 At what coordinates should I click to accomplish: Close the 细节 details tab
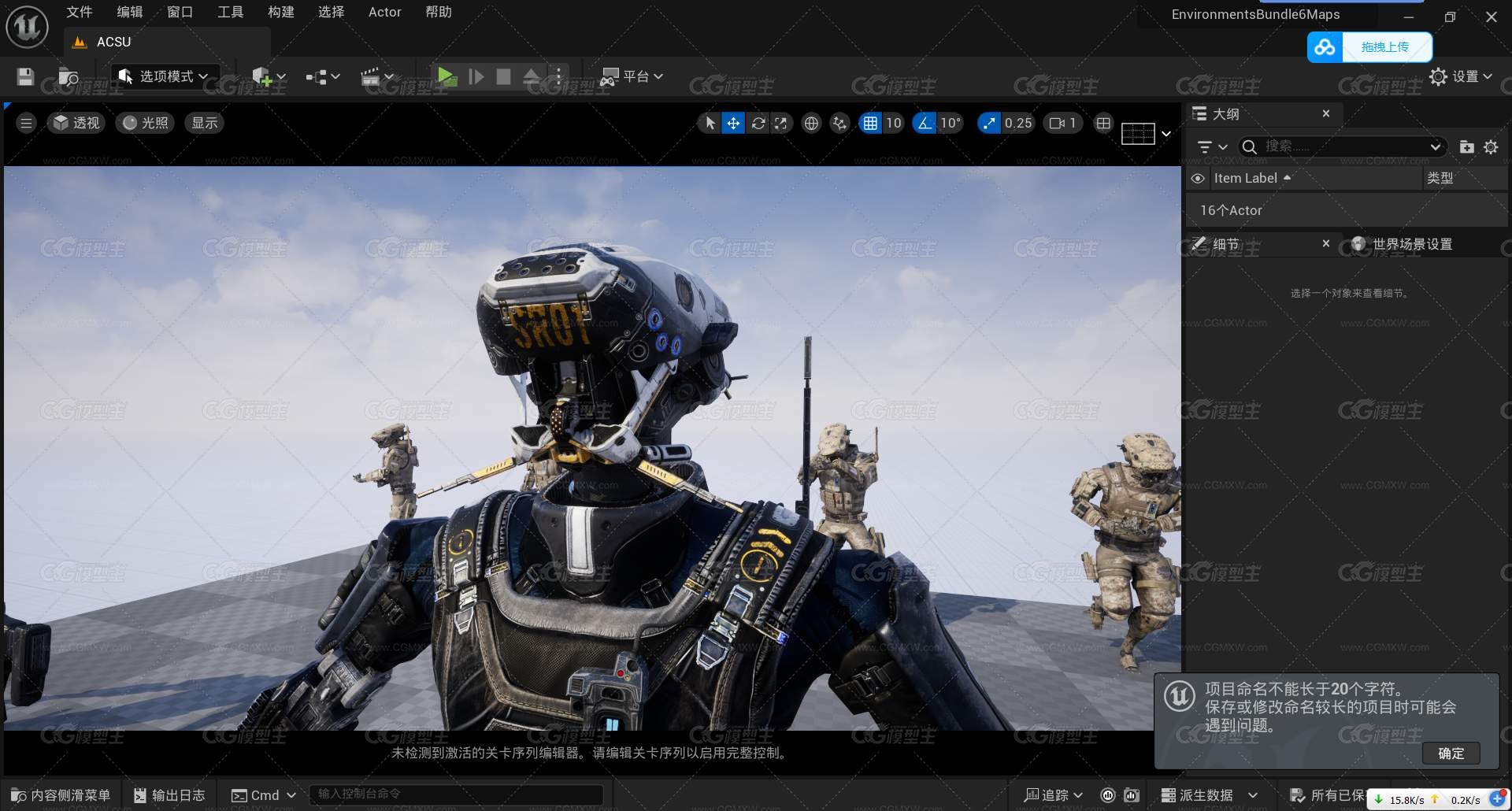[x=1326, y=244]
